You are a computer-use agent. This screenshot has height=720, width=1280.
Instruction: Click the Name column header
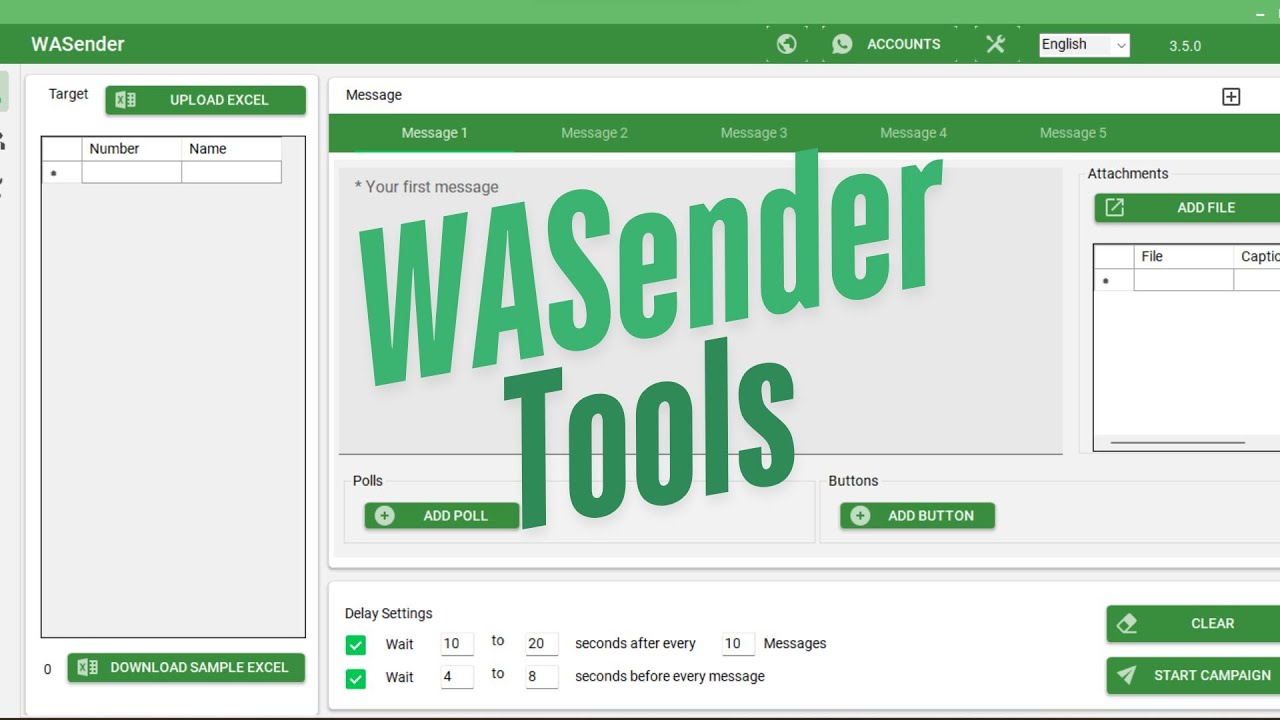click(231, 149)
